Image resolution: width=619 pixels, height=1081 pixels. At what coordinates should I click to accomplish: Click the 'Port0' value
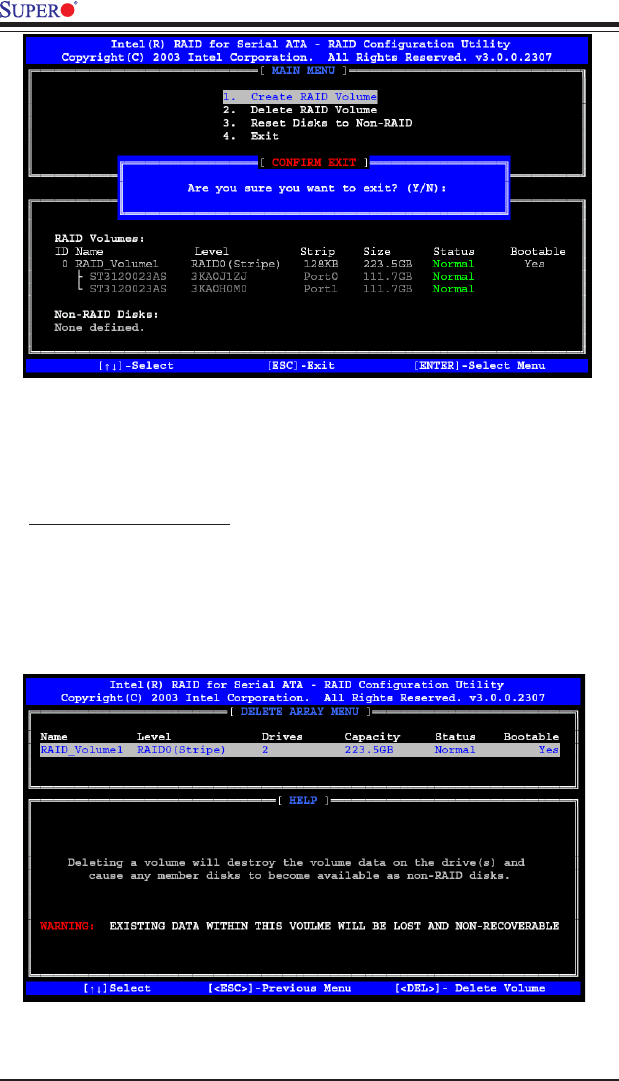(321, 276)
